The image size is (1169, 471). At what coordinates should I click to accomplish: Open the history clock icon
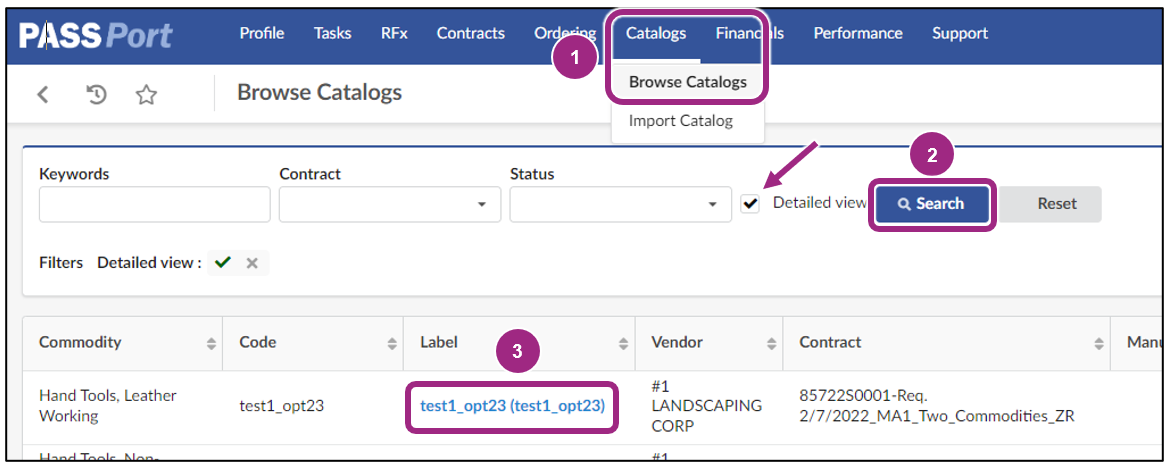[97, 95]
